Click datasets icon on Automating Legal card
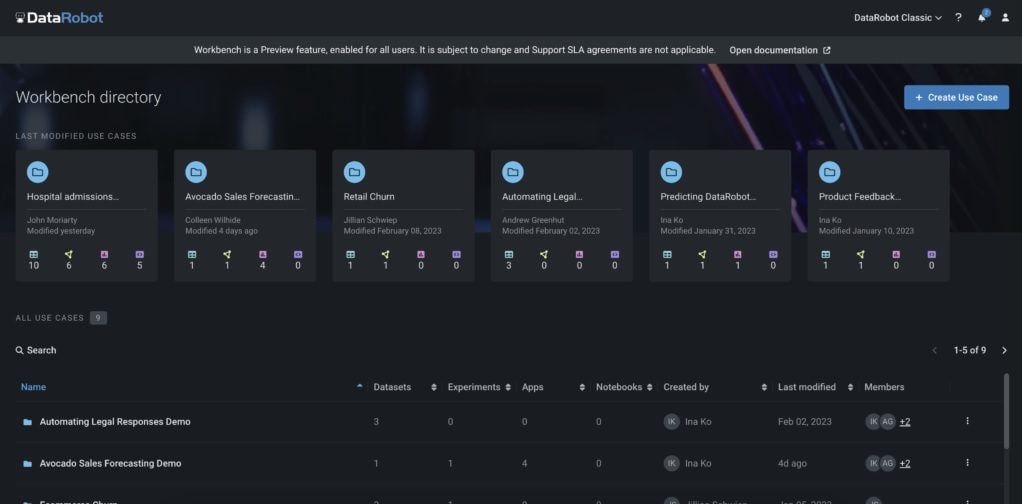The width and height of the screenshot is (1022, 504). 508,254
